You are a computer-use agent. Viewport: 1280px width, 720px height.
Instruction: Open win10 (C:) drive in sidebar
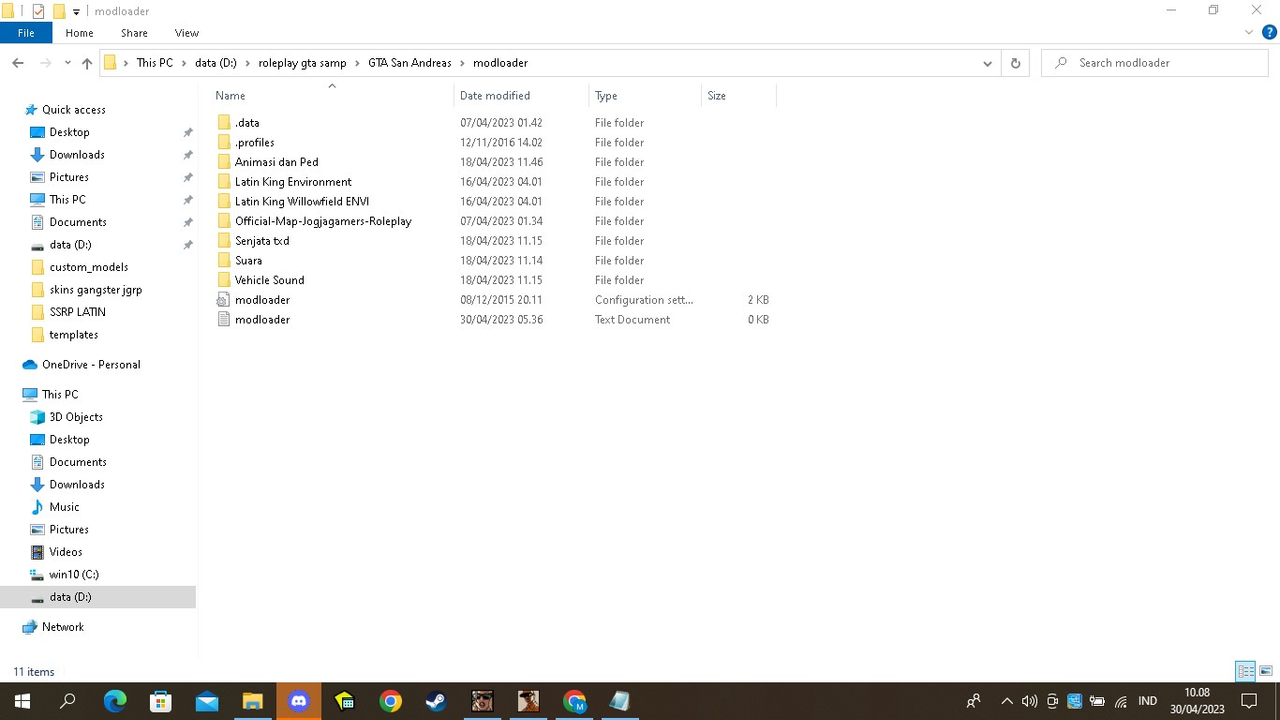point(74,575)
